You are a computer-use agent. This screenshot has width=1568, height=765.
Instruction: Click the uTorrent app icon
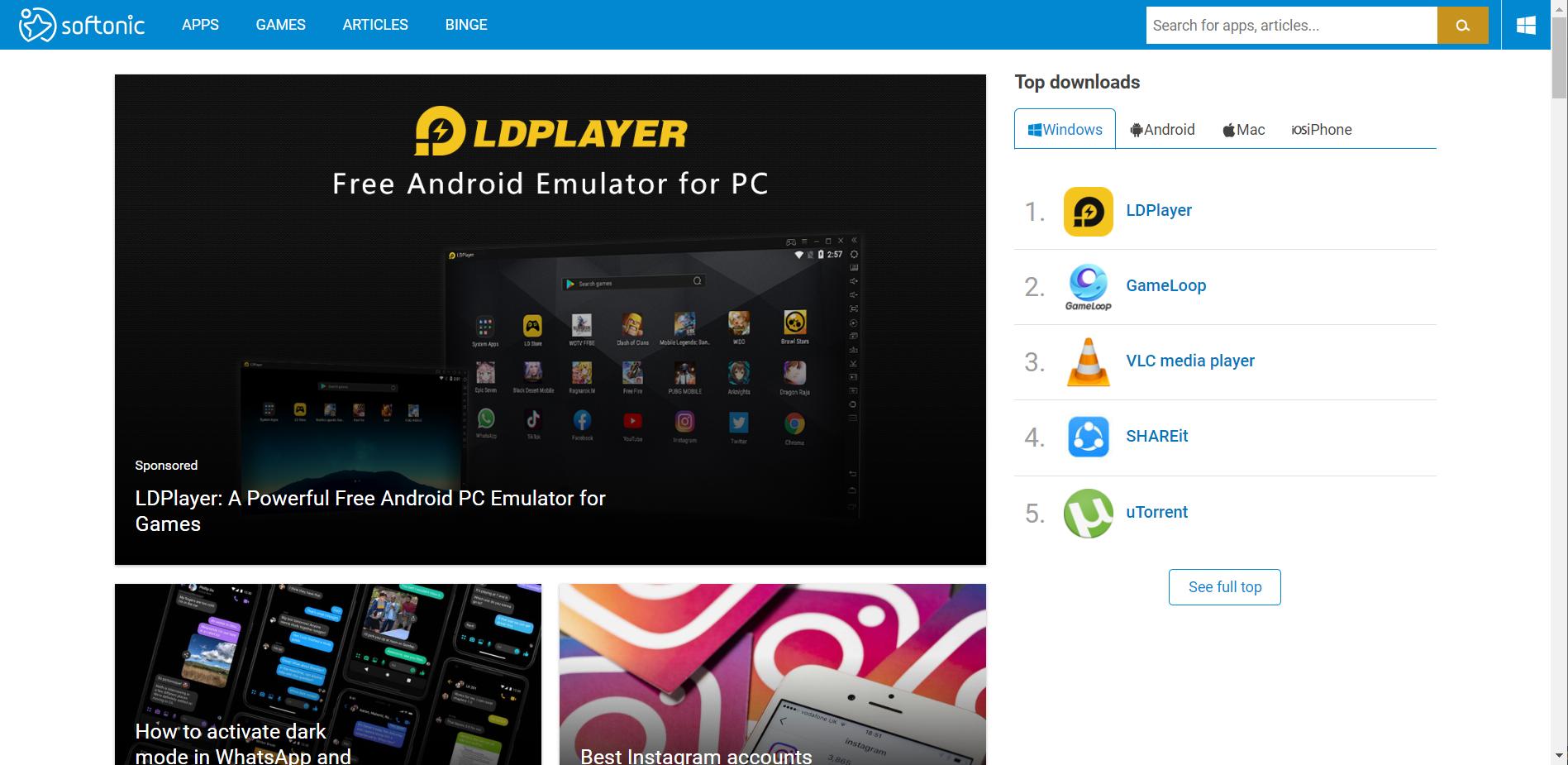[1088, 514]
